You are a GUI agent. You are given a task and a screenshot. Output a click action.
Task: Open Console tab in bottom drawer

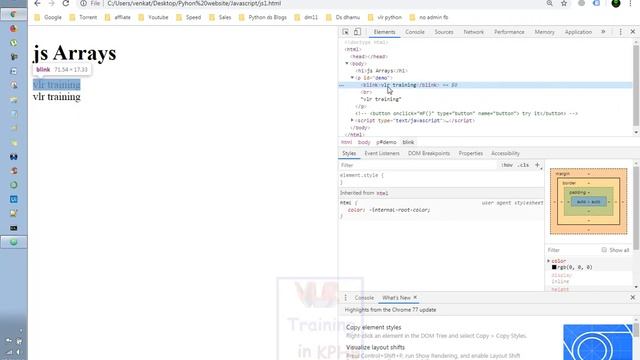click(x=364, y=298)
